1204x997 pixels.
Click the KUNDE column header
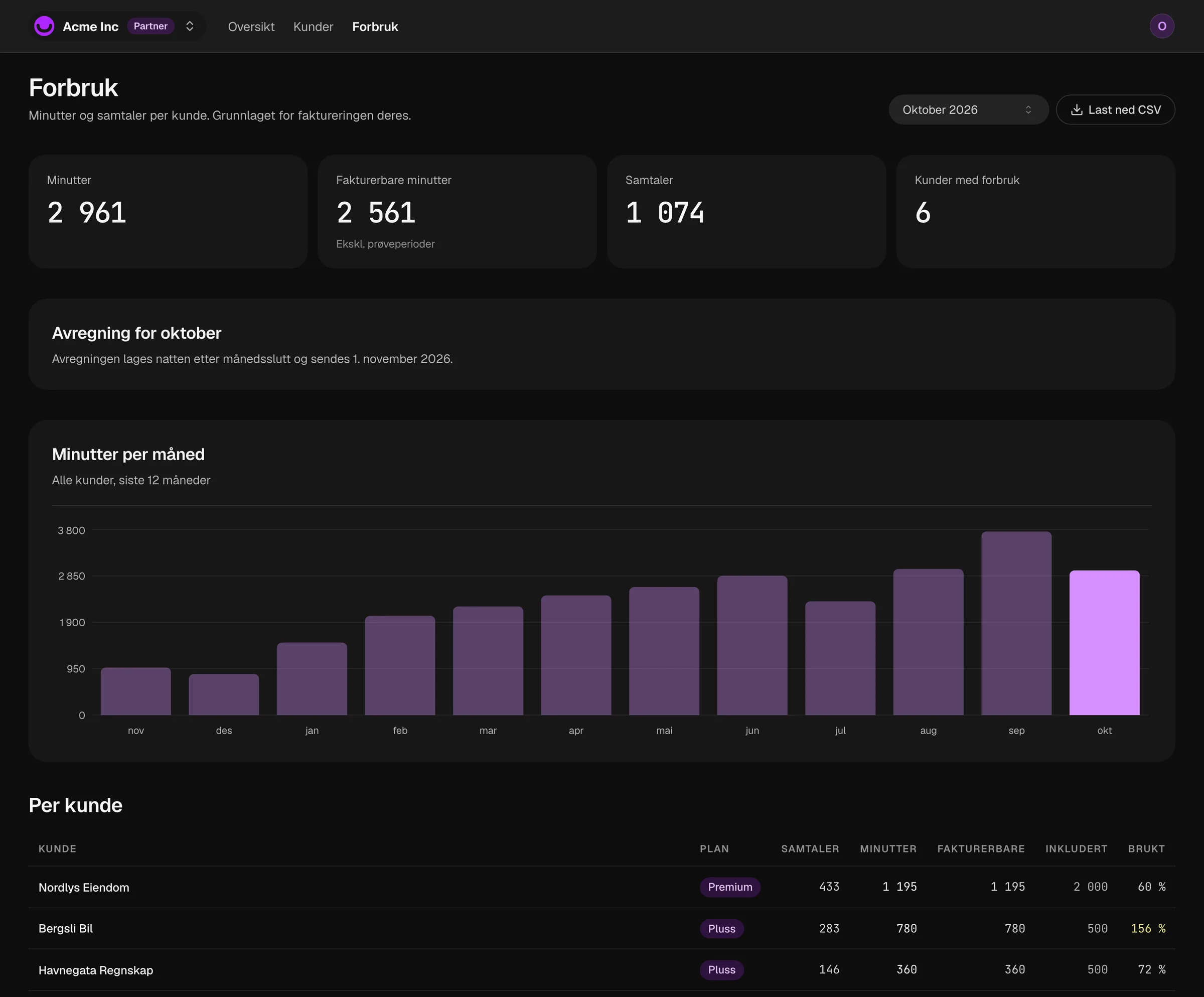pyautogui.click(x=57, y=848)
